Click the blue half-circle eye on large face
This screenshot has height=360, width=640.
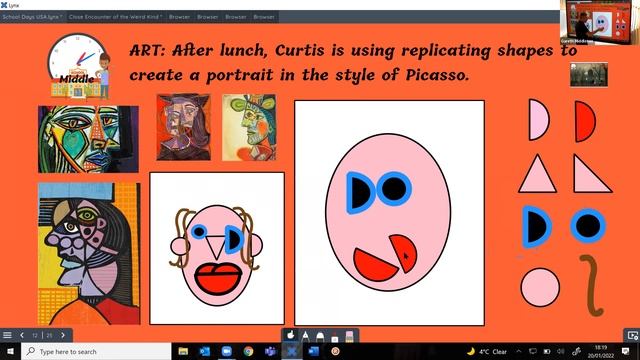tap(360, 193)
